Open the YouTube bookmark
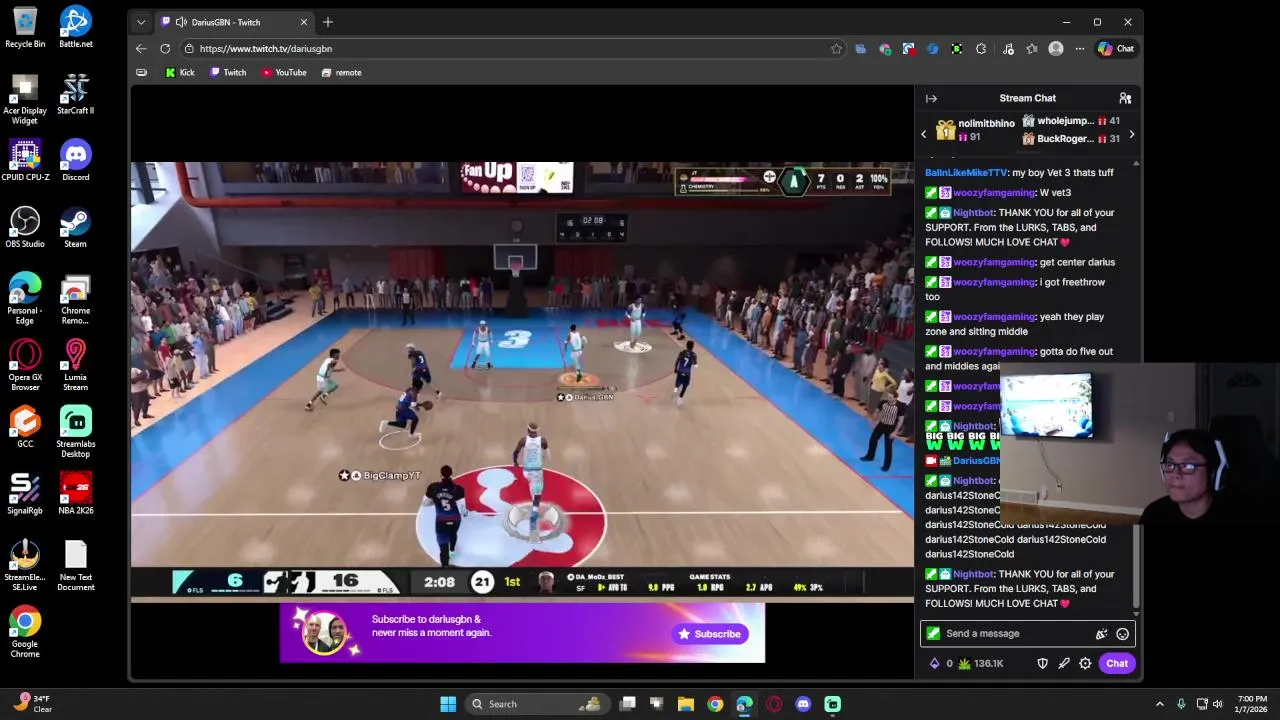 click(x=284, y=72)
